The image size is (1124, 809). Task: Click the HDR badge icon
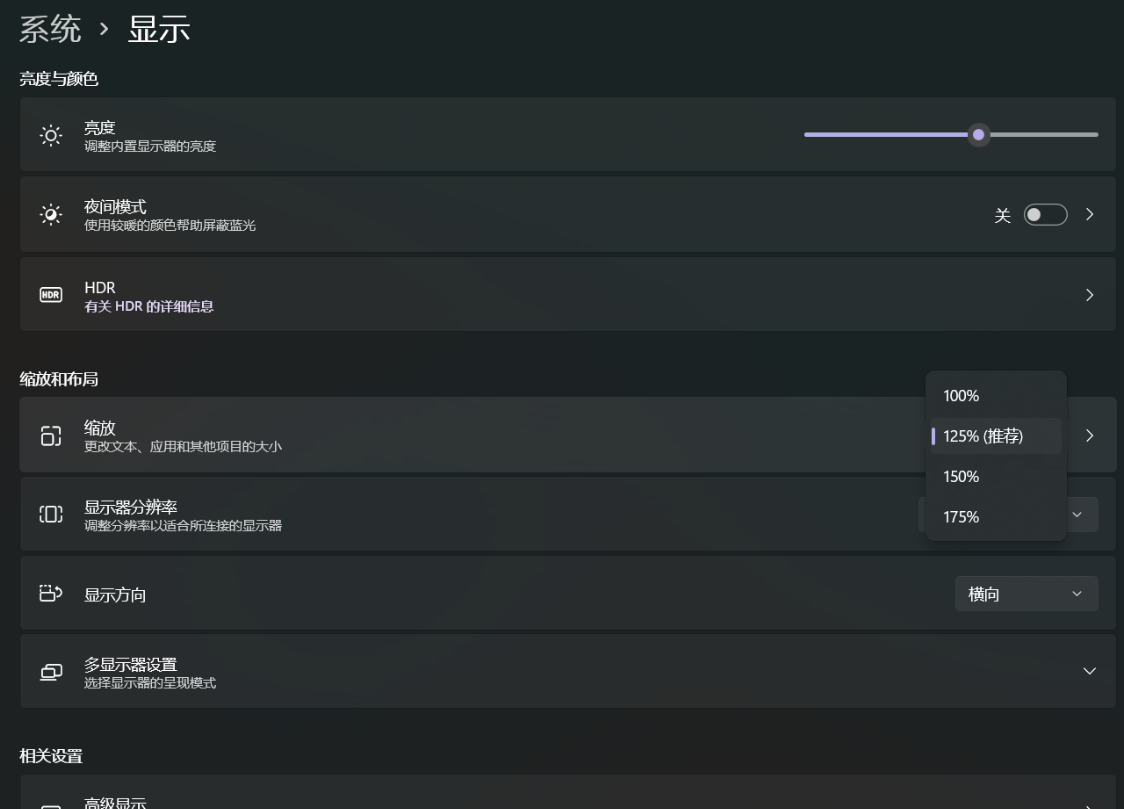pos(50,295)
